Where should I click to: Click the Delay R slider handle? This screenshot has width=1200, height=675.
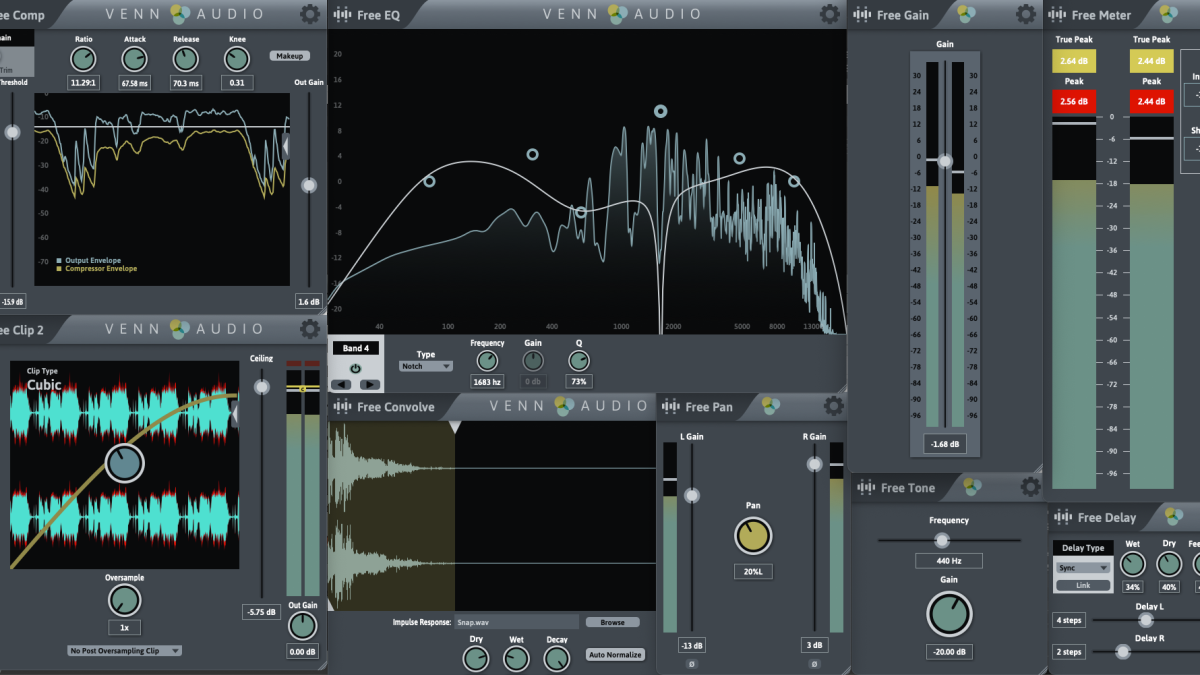[x=1123, y=652]
